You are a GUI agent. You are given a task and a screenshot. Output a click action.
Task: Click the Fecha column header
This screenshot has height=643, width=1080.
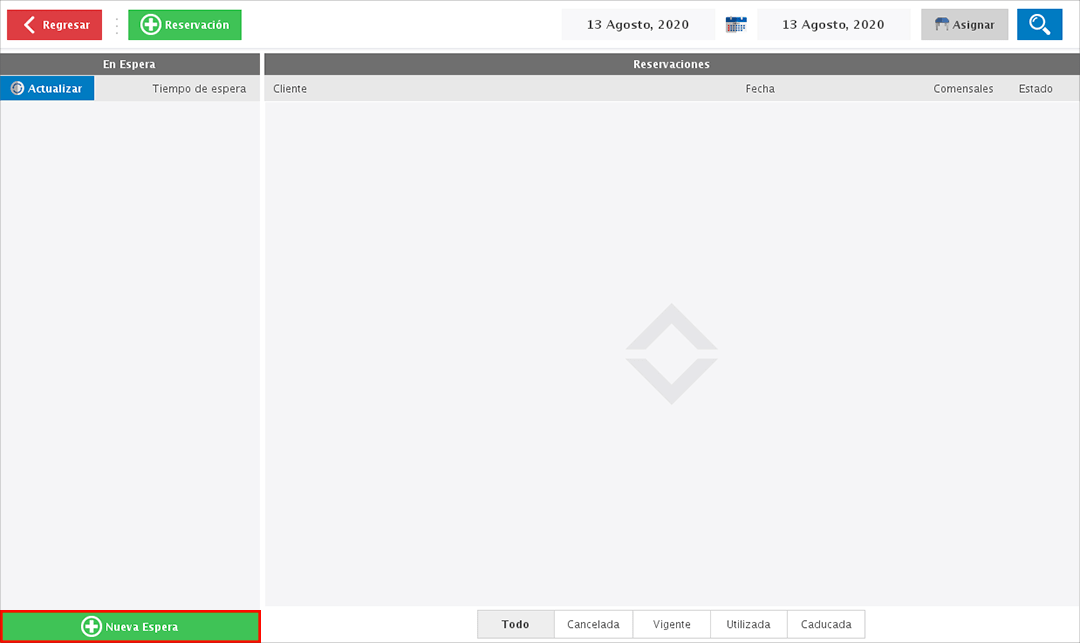point(760,88)
